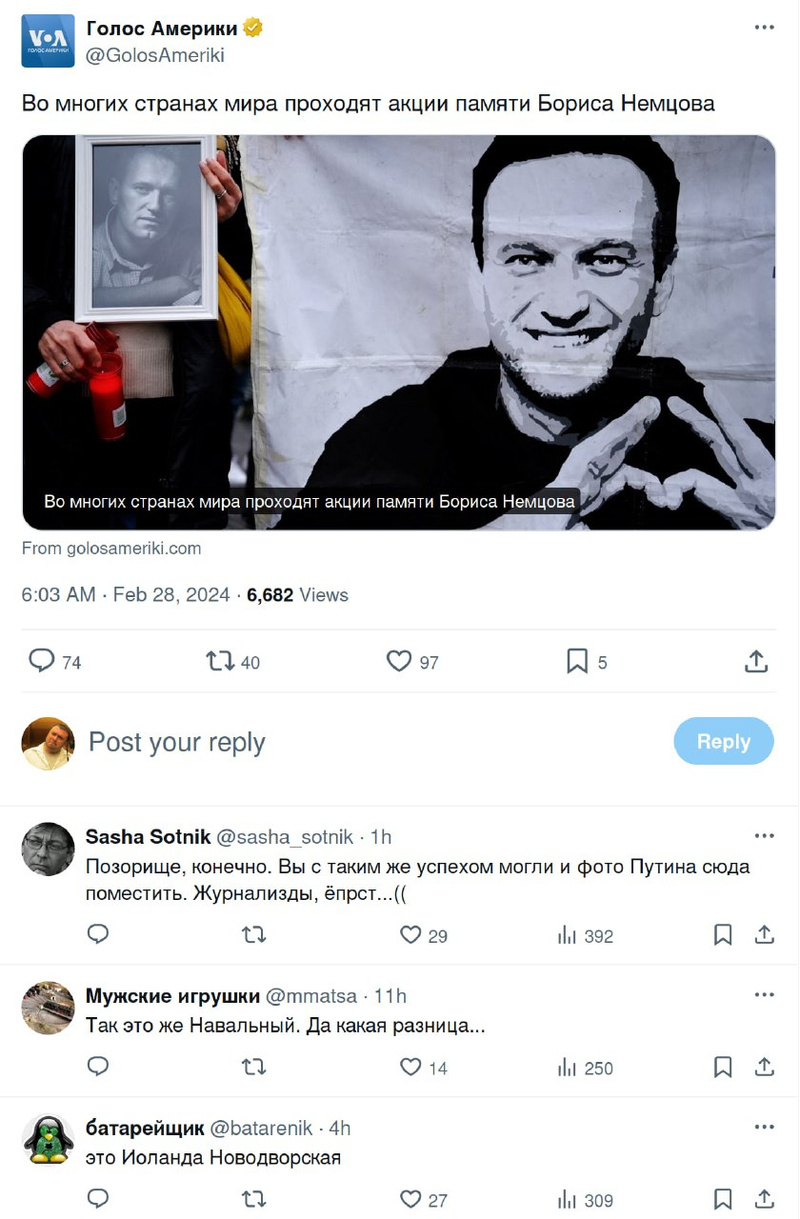800x1219 pixels.
Task: Open the @GolosAmeriki profile handle
Action: tap(155, 56)
